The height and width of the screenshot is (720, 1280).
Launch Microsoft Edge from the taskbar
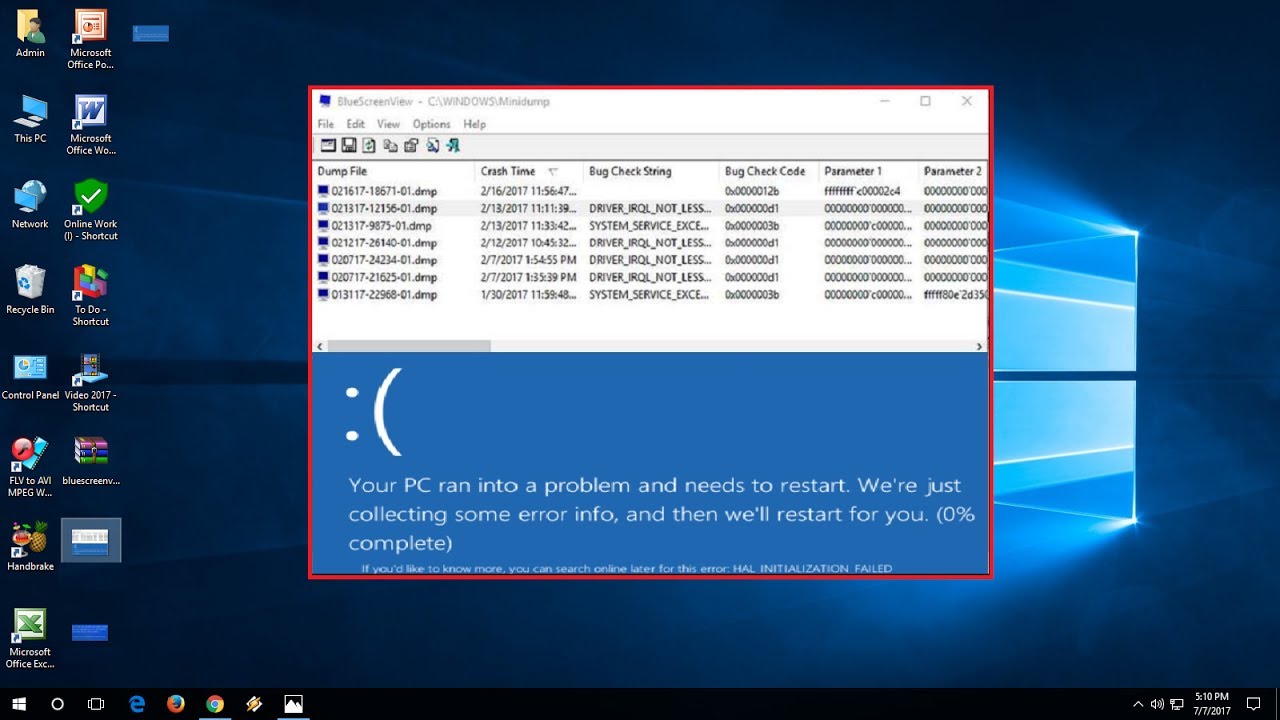137,704
